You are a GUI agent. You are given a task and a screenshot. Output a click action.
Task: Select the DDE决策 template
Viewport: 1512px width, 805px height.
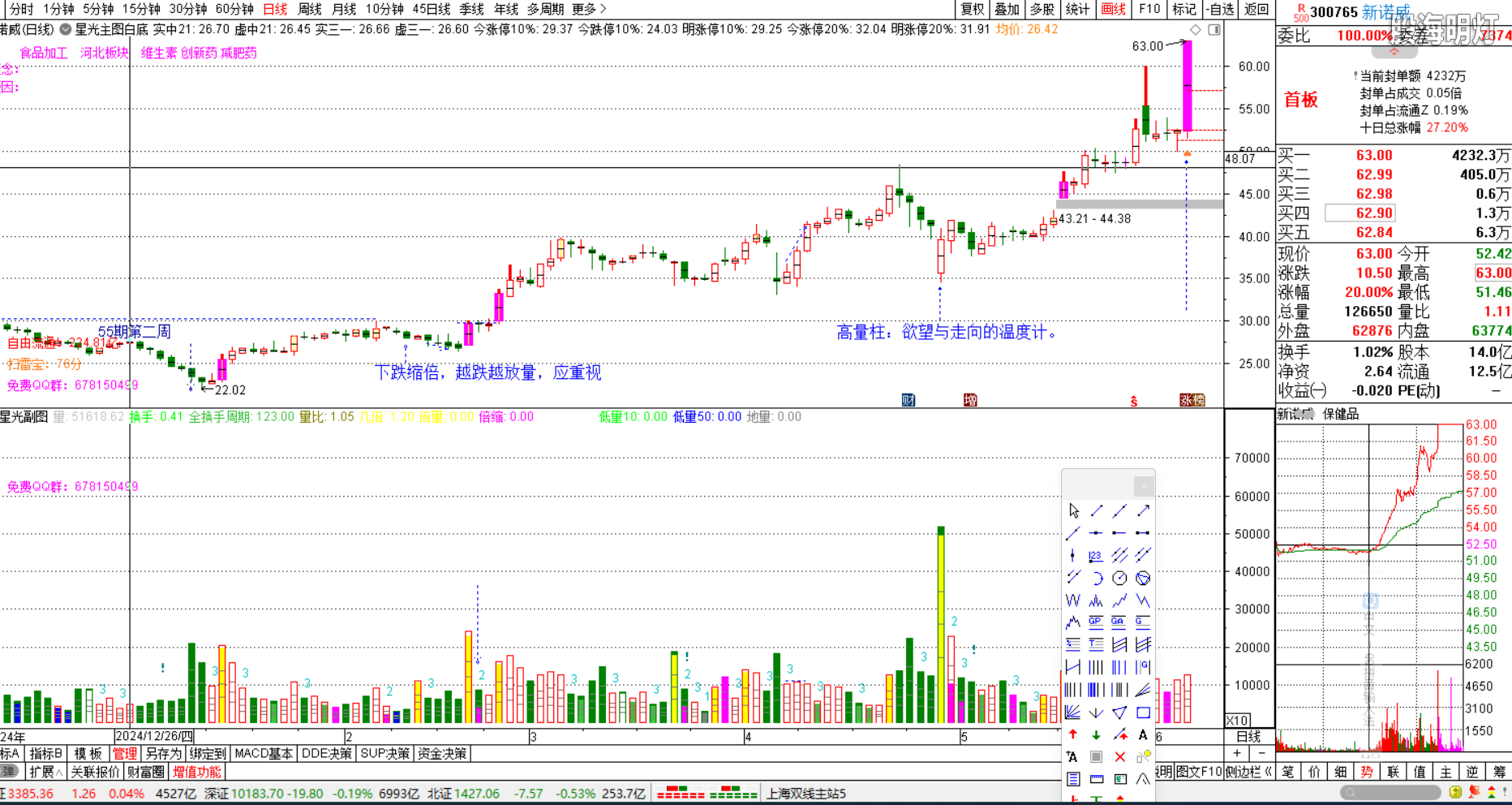coord(327,754)
